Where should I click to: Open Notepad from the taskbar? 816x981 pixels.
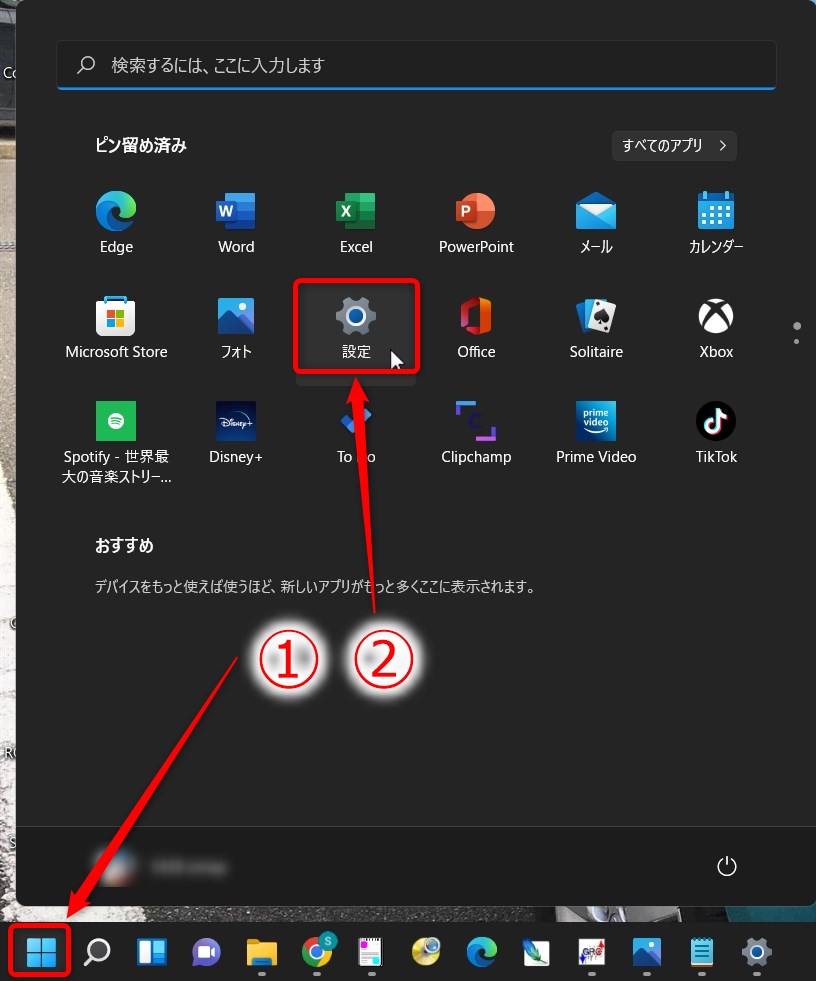(x=701, y=952)
